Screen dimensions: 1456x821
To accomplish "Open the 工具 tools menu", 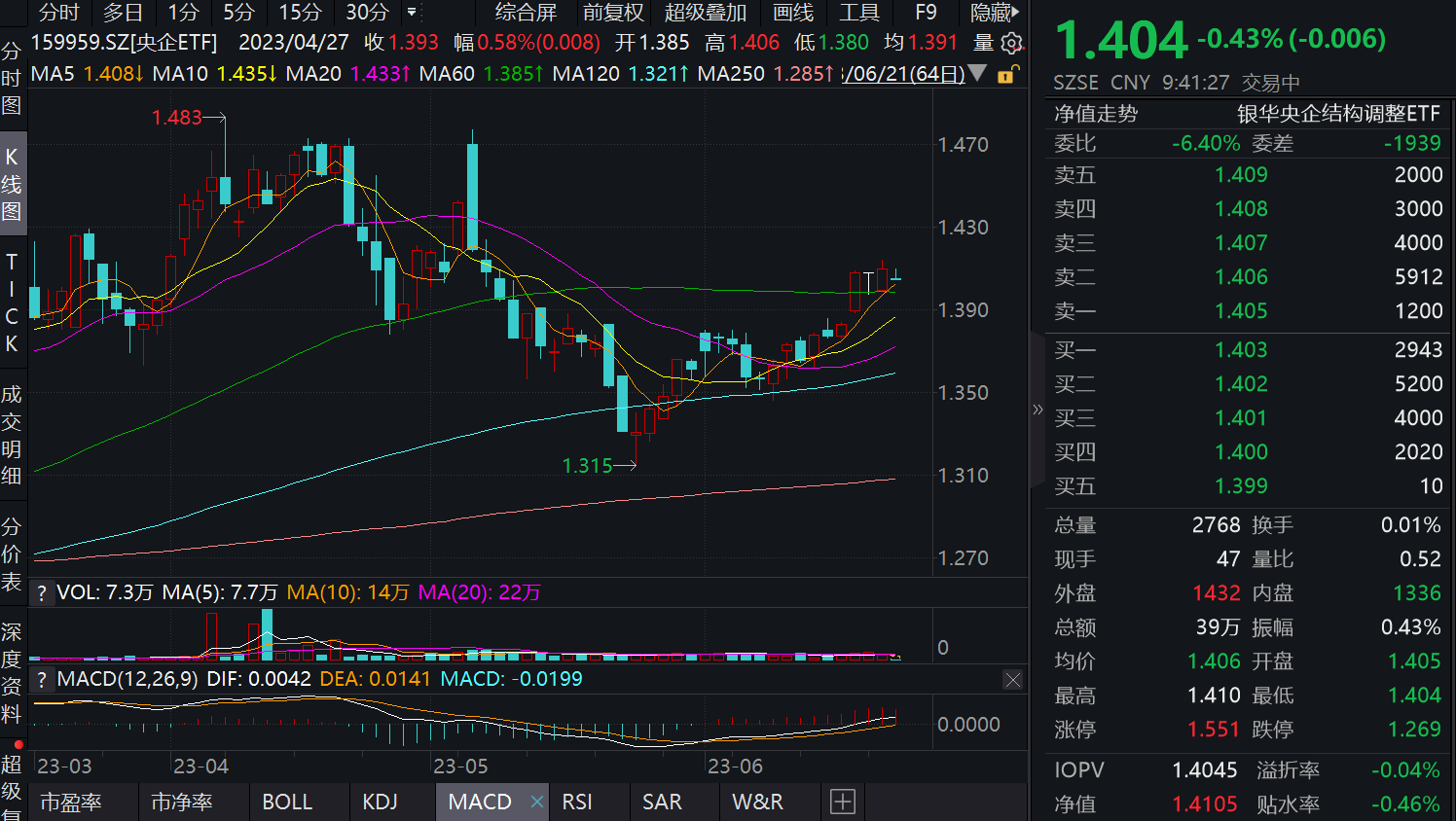I will [x=859, y=13].
